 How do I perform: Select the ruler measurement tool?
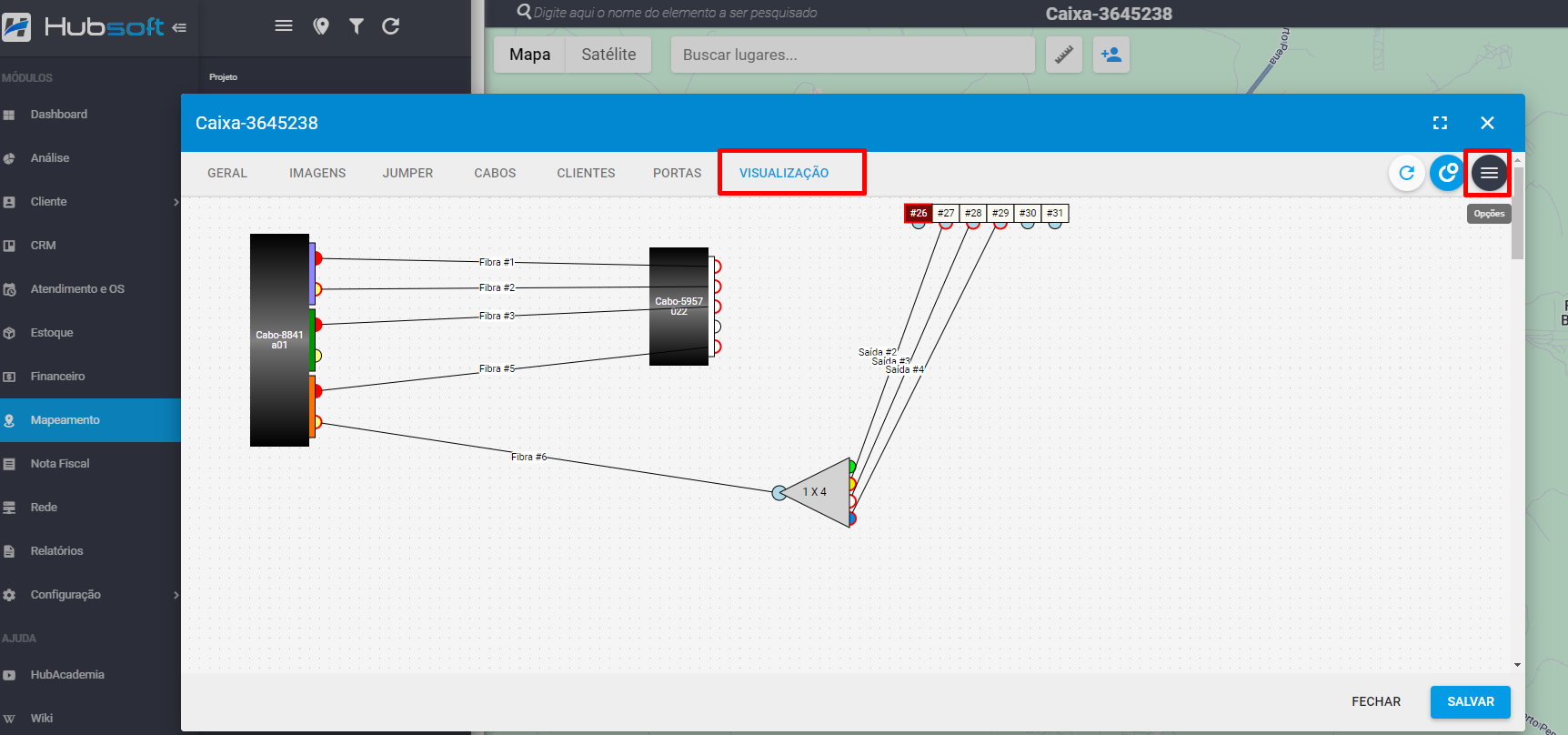pyautogui.click(x=1063, y=55)
